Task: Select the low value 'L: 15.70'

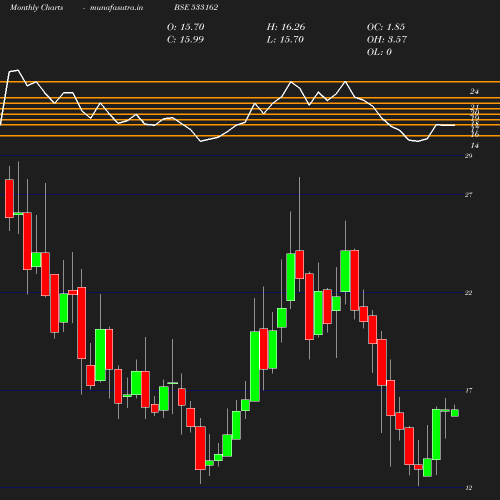Action: coord(285,40)
